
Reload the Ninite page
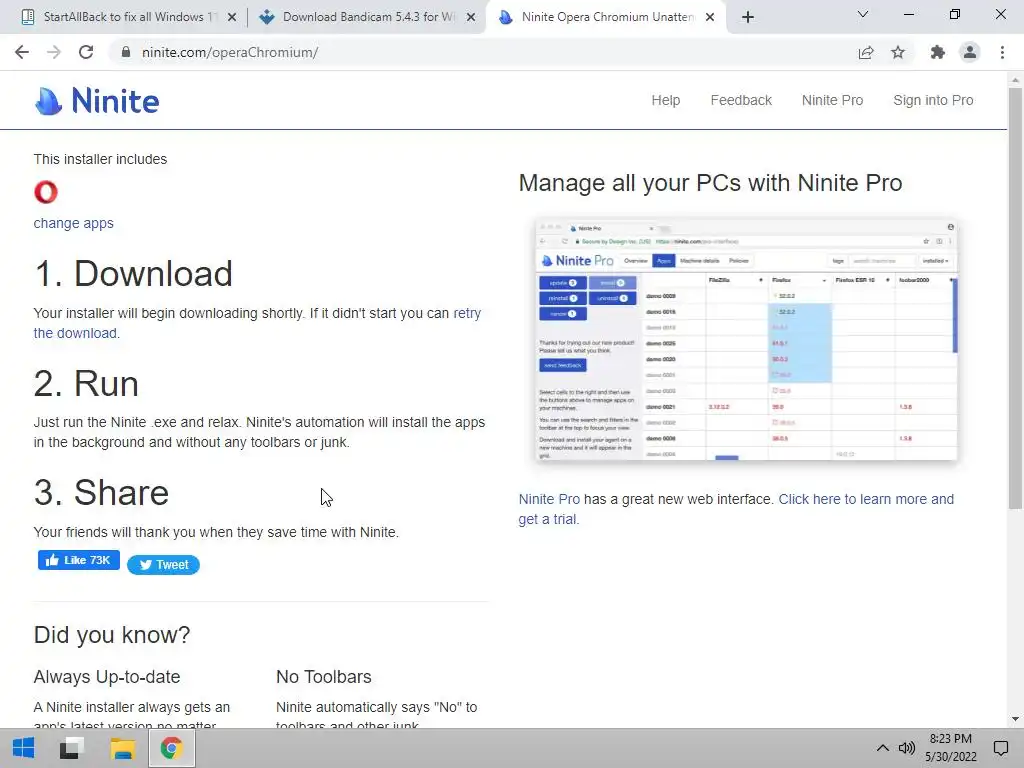tap(86, 52)
